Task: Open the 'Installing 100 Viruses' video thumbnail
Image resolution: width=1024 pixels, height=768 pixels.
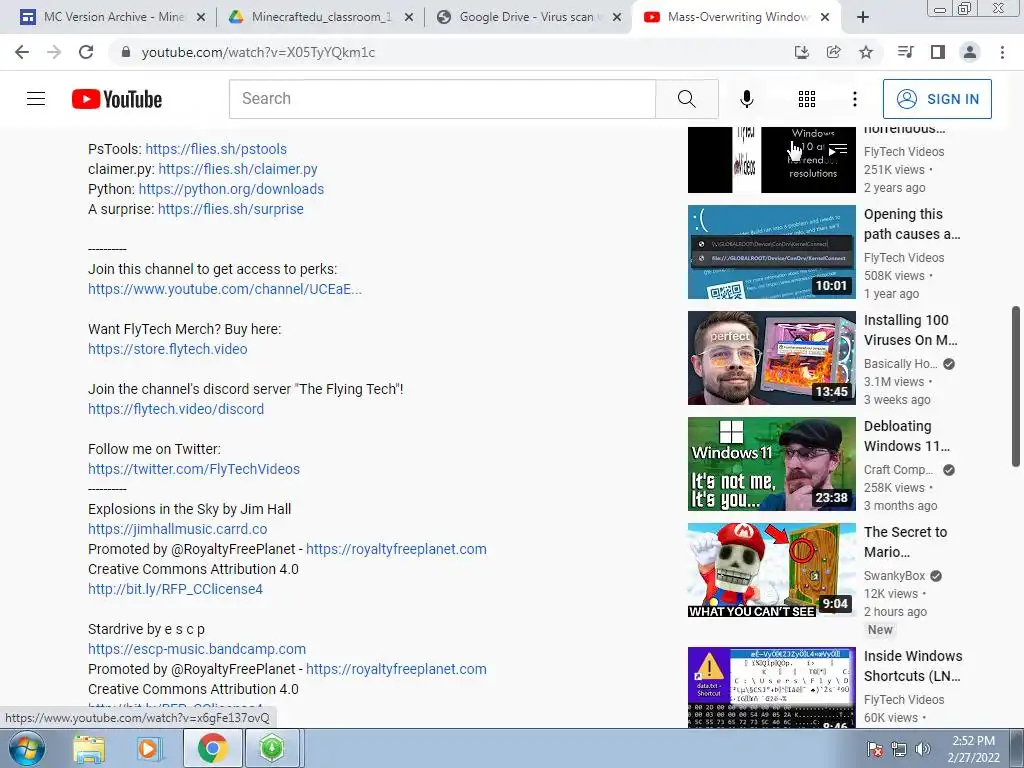Action: click(771, 358)
